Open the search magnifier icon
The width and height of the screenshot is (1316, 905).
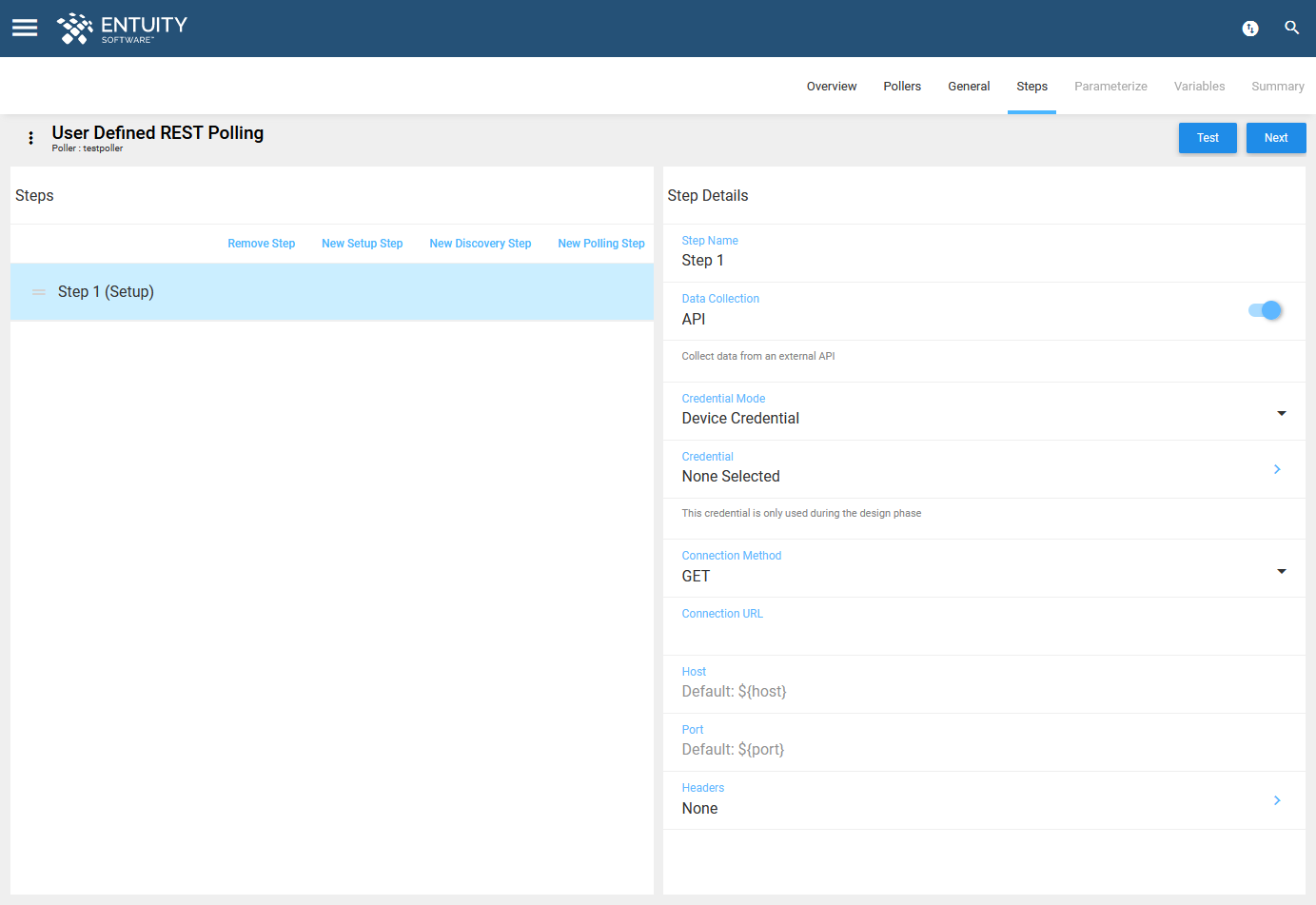[1291, 28]
